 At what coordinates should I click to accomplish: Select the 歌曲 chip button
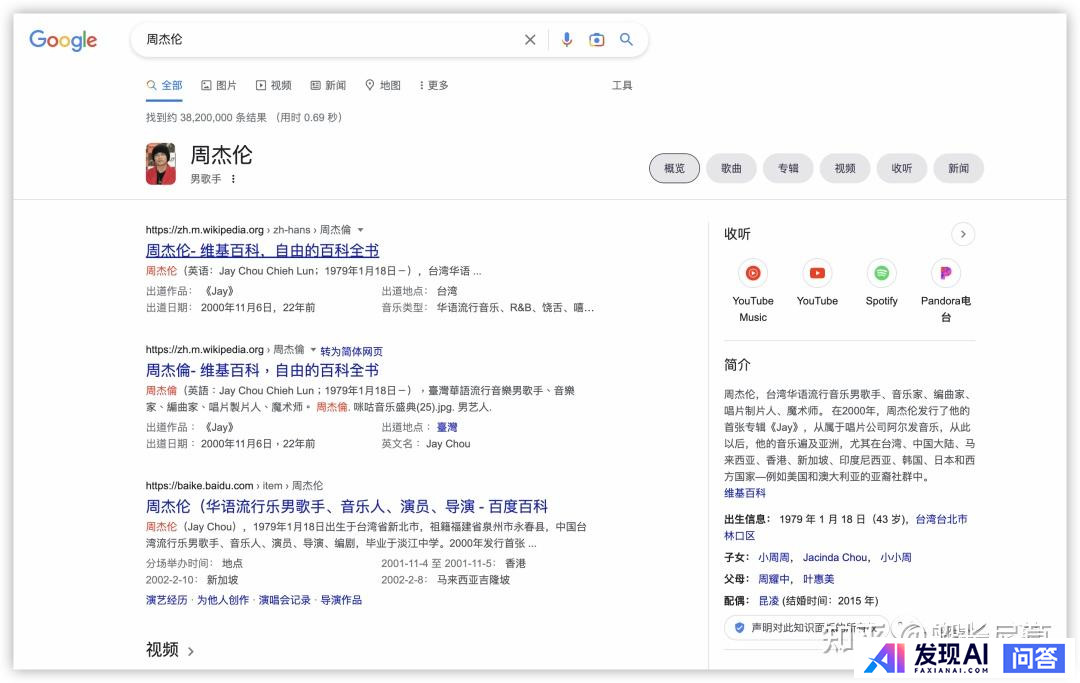731,168
